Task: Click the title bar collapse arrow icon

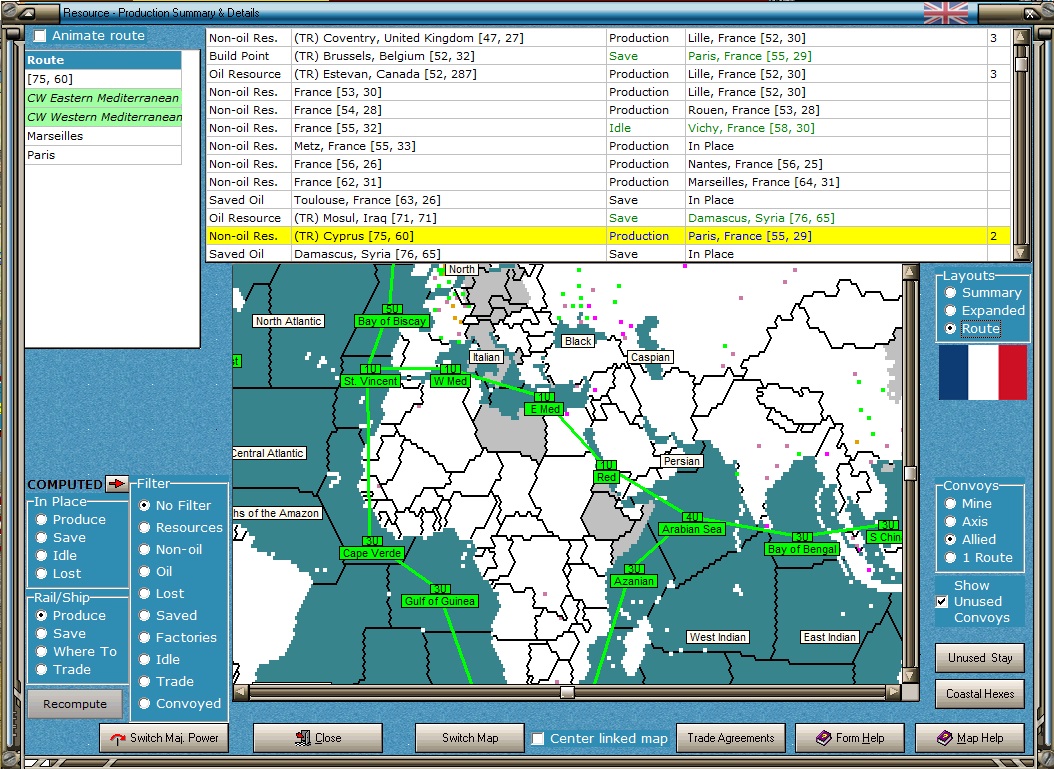Action: coord(27,13)
